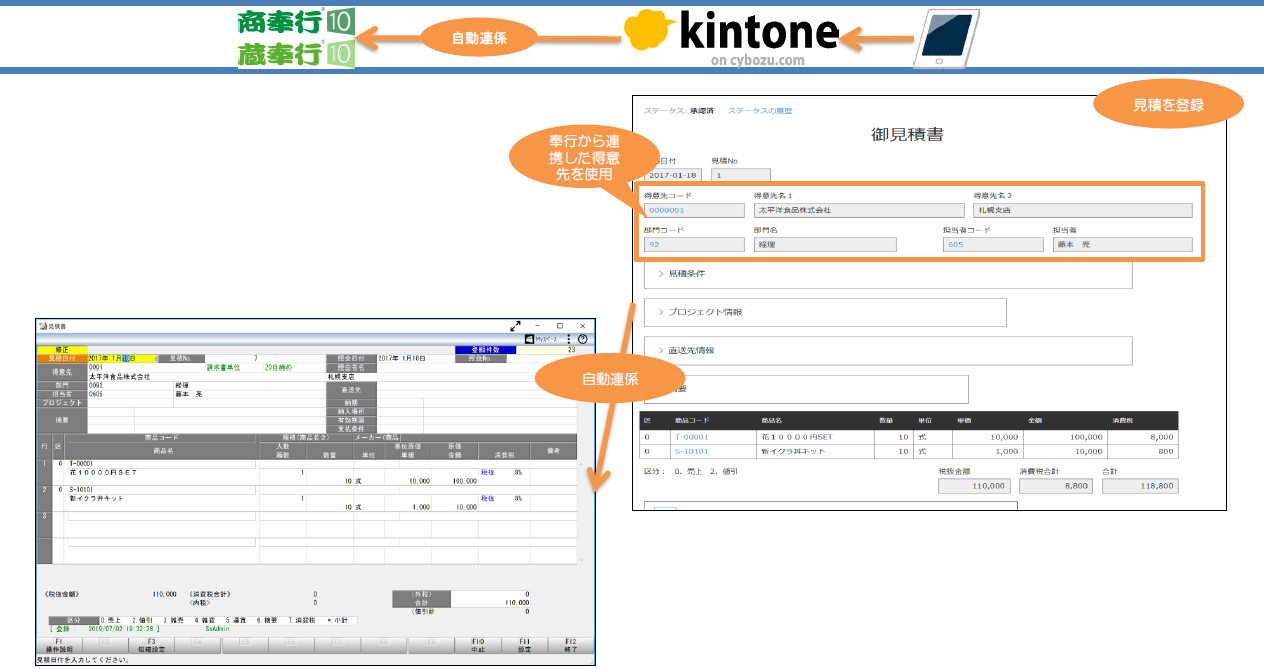Click the diagonal expand arrows in 見積書 title bar
The image size is (1264, 669).
tap(516, 326)
